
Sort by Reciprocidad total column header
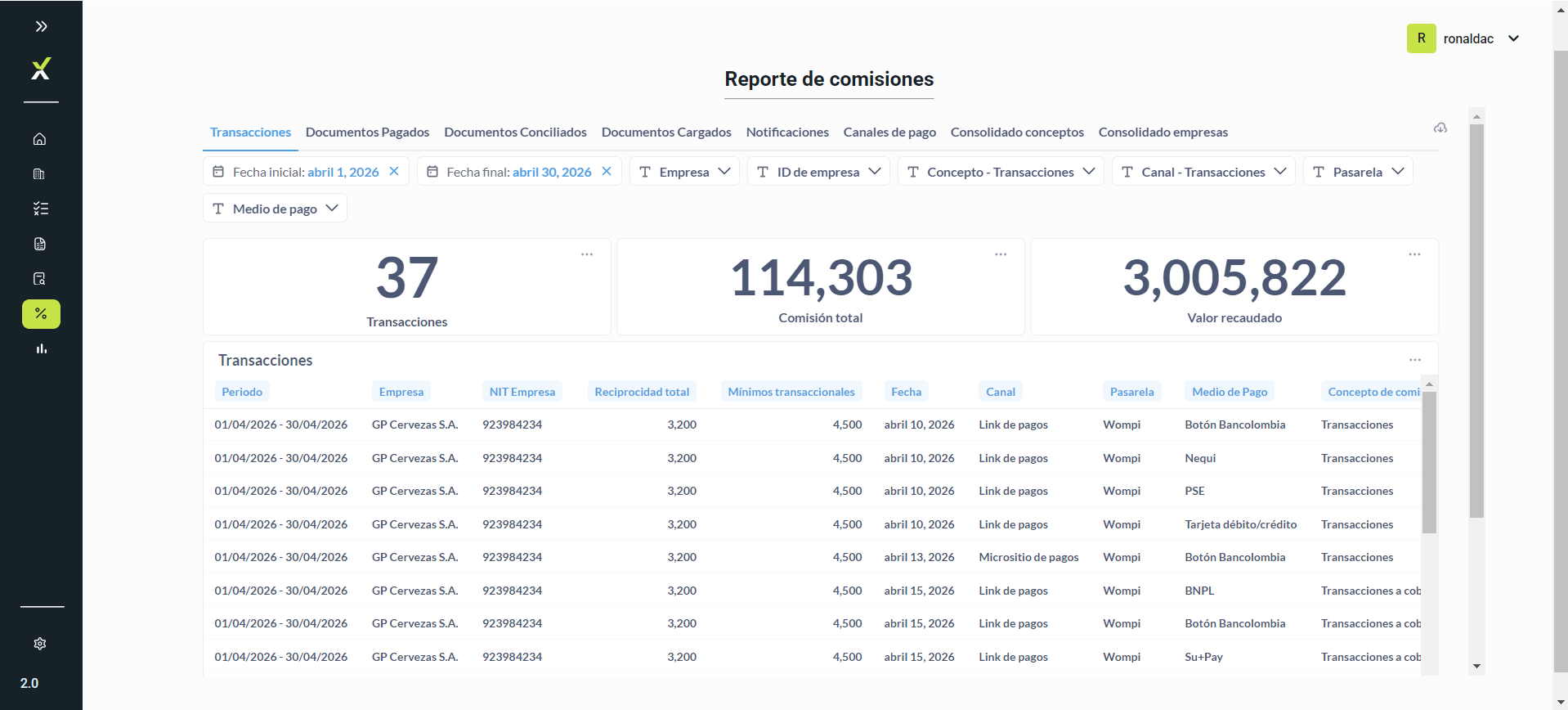pyautogui.click(x=642, y=392)
